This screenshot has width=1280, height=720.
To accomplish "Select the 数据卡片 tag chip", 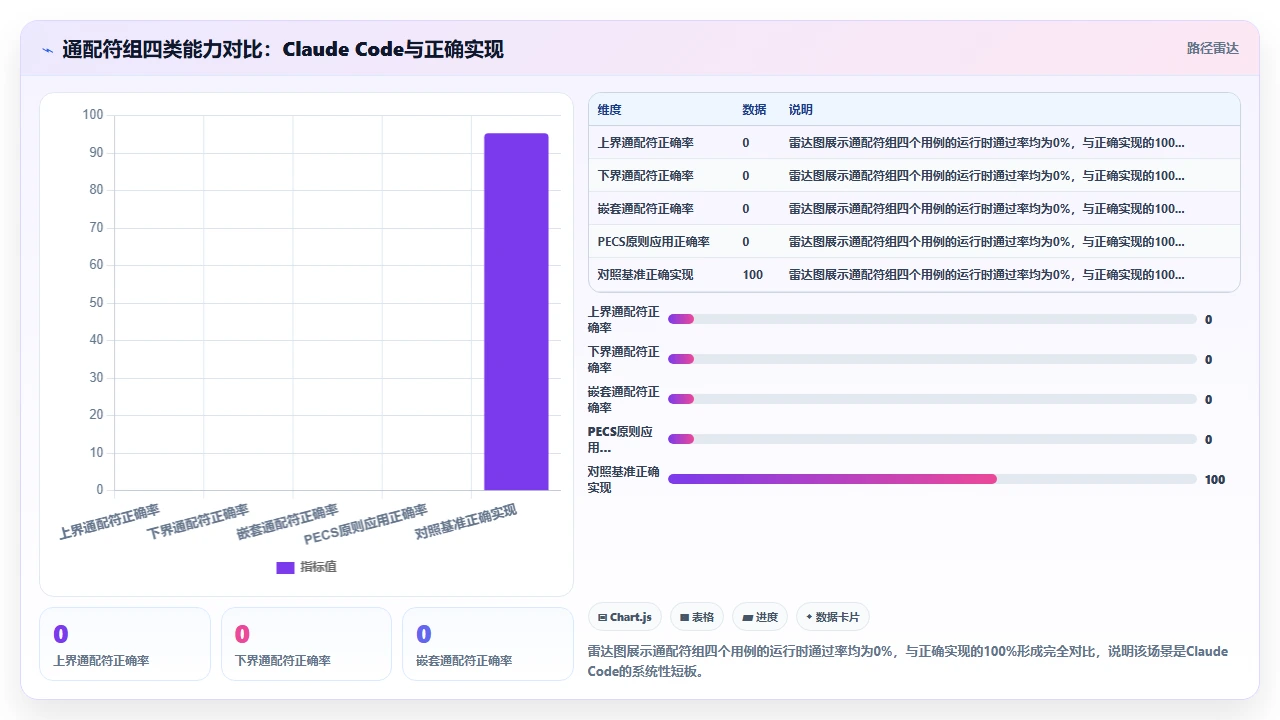I will pos(833,617).
